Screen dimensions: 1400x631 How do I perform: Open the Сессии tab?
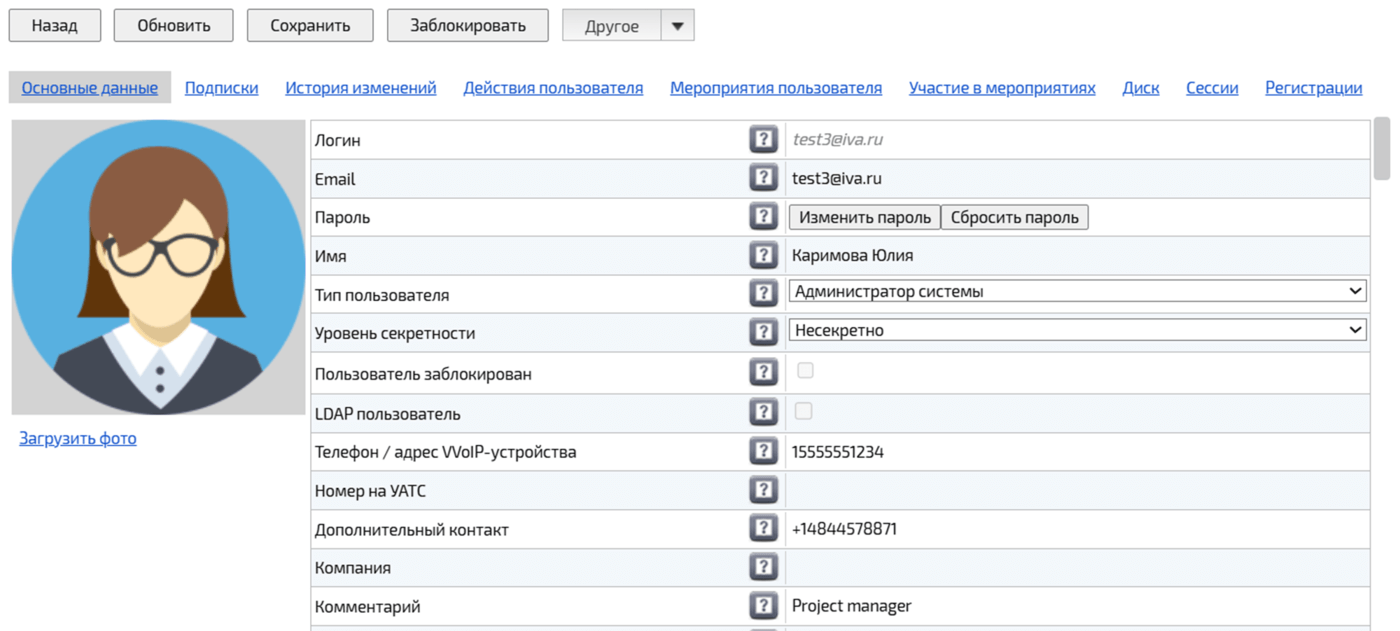pos(1212,88)
